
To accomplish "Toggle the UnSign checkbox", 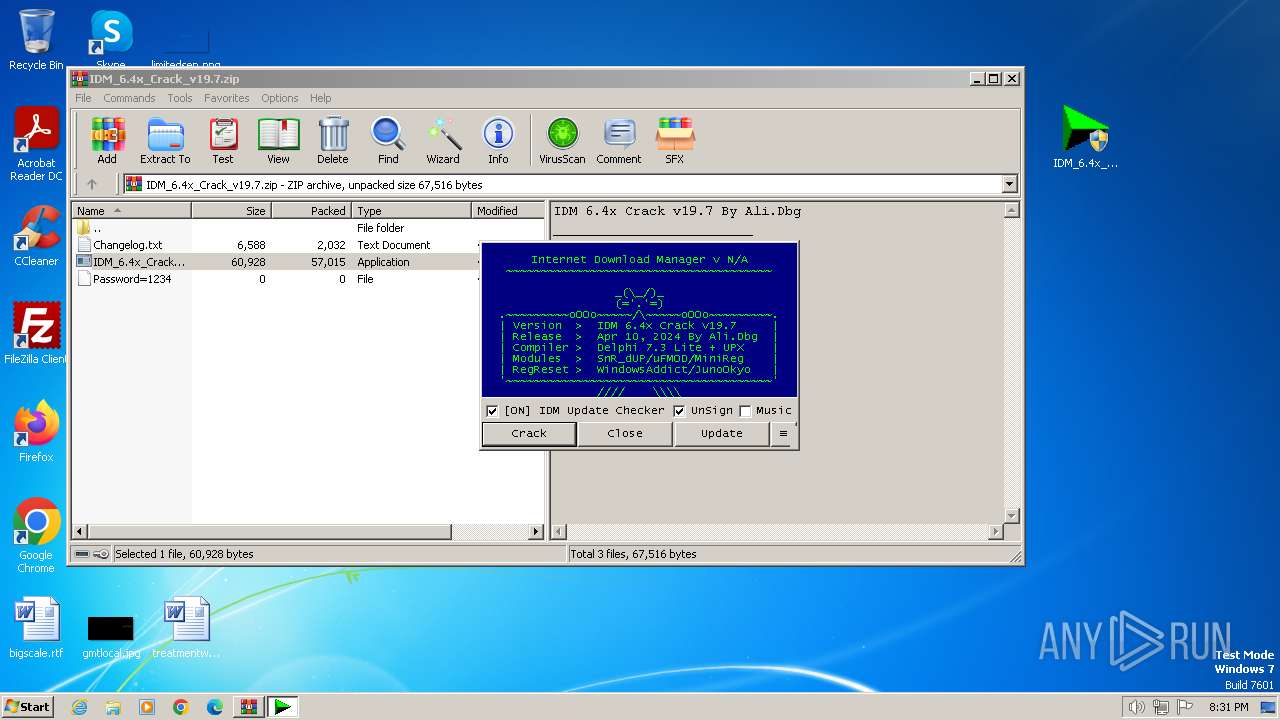I will tap(679, 411).
